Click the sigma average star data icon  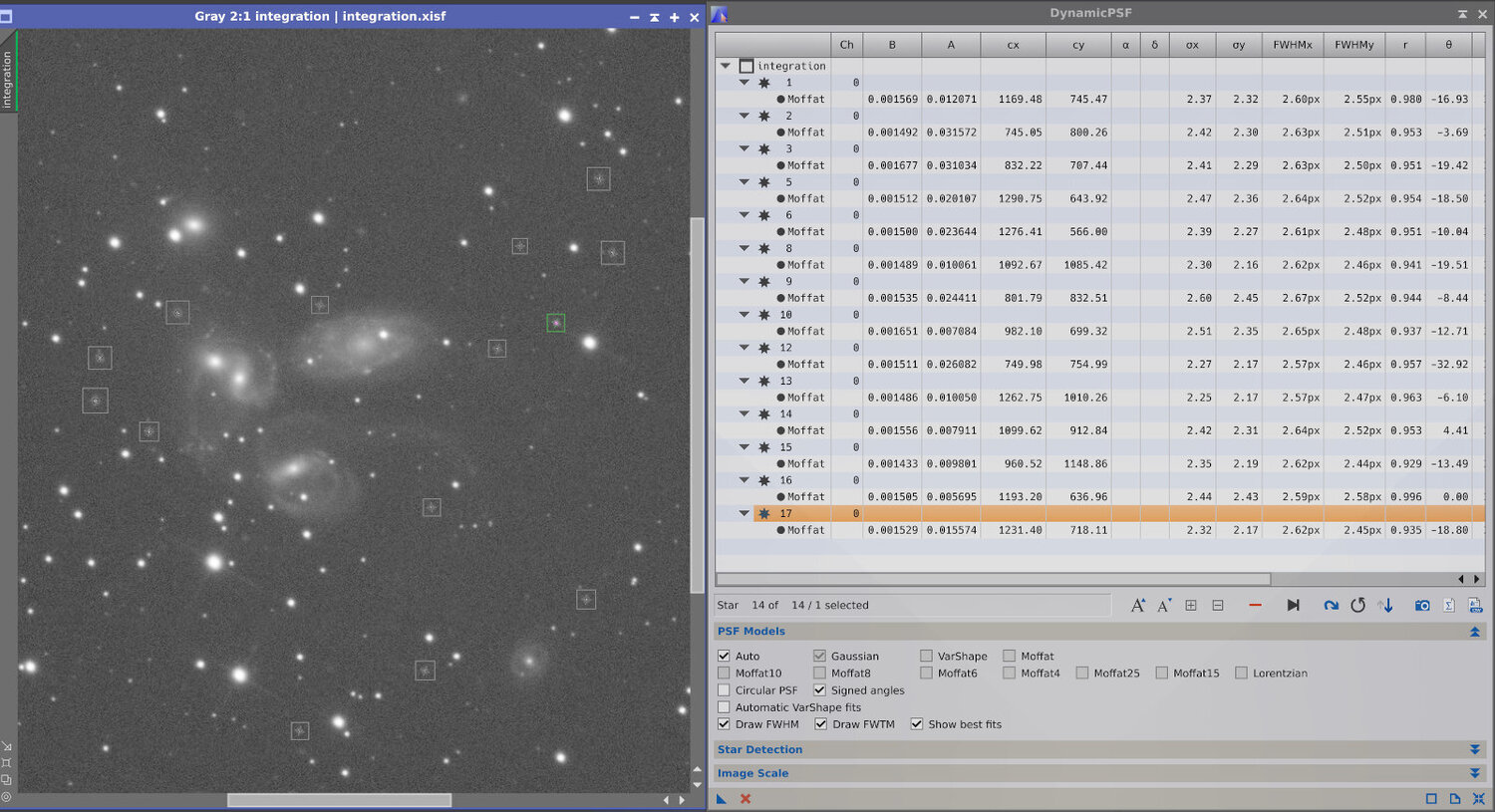point(1449,606)
